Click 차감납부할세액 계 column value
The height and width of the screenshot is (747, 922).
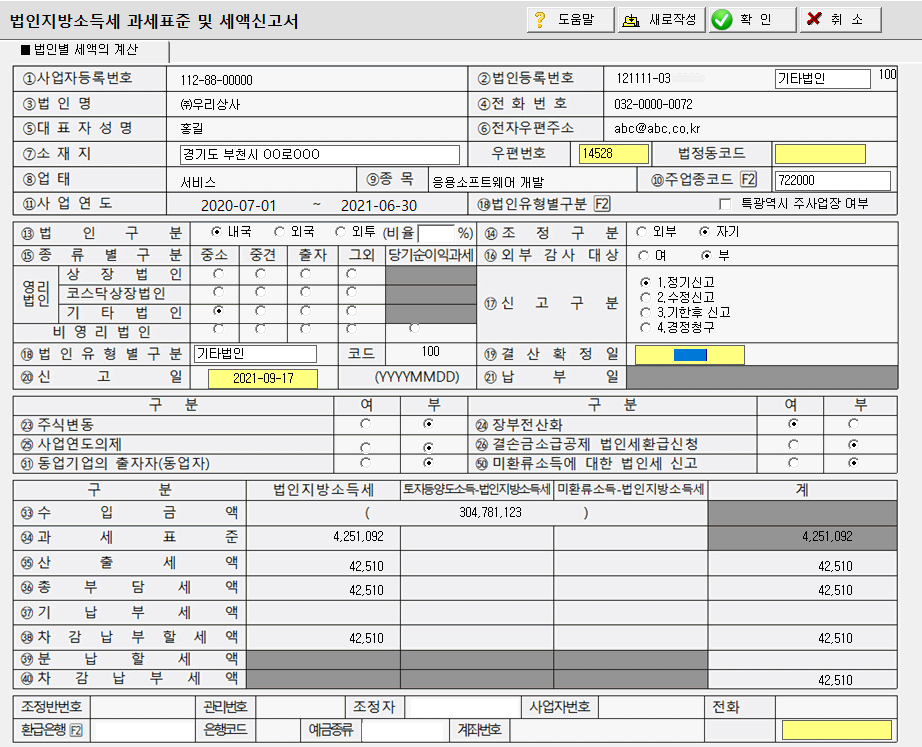pos(835,638)
